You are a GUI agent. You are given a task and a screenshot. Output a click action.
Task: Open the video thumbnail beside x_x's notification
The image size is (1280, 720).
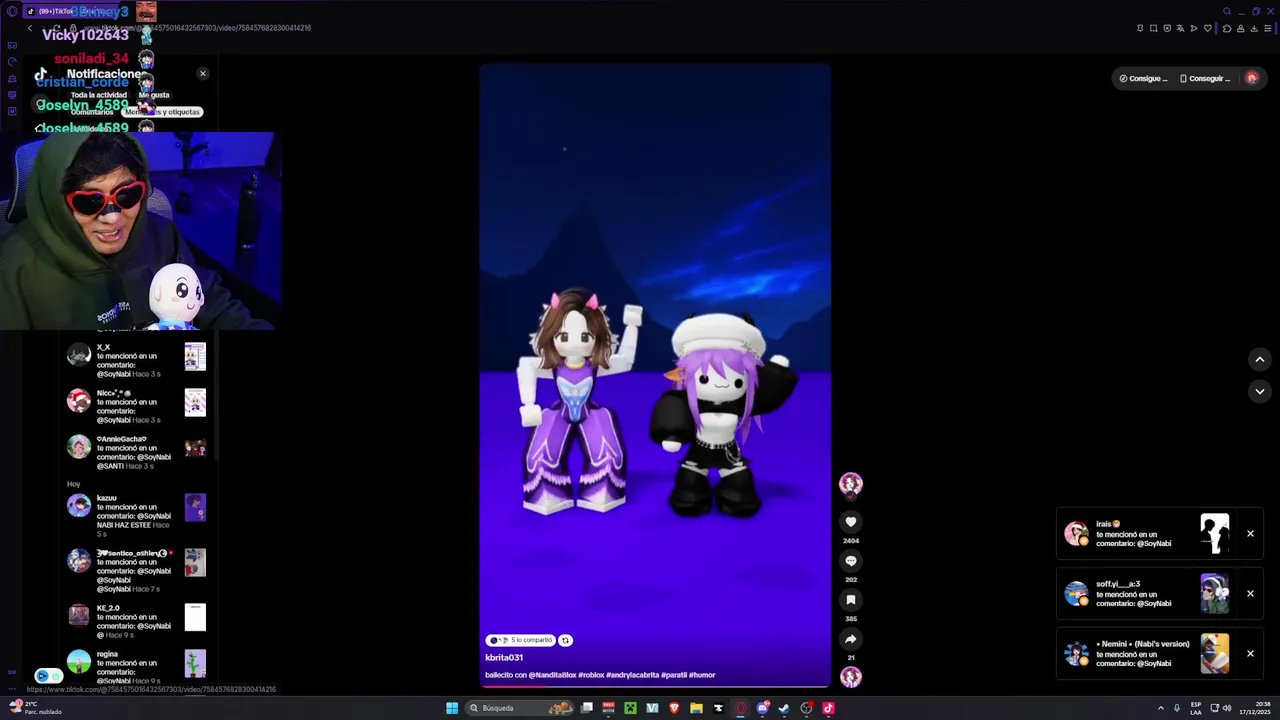point(195,356)
